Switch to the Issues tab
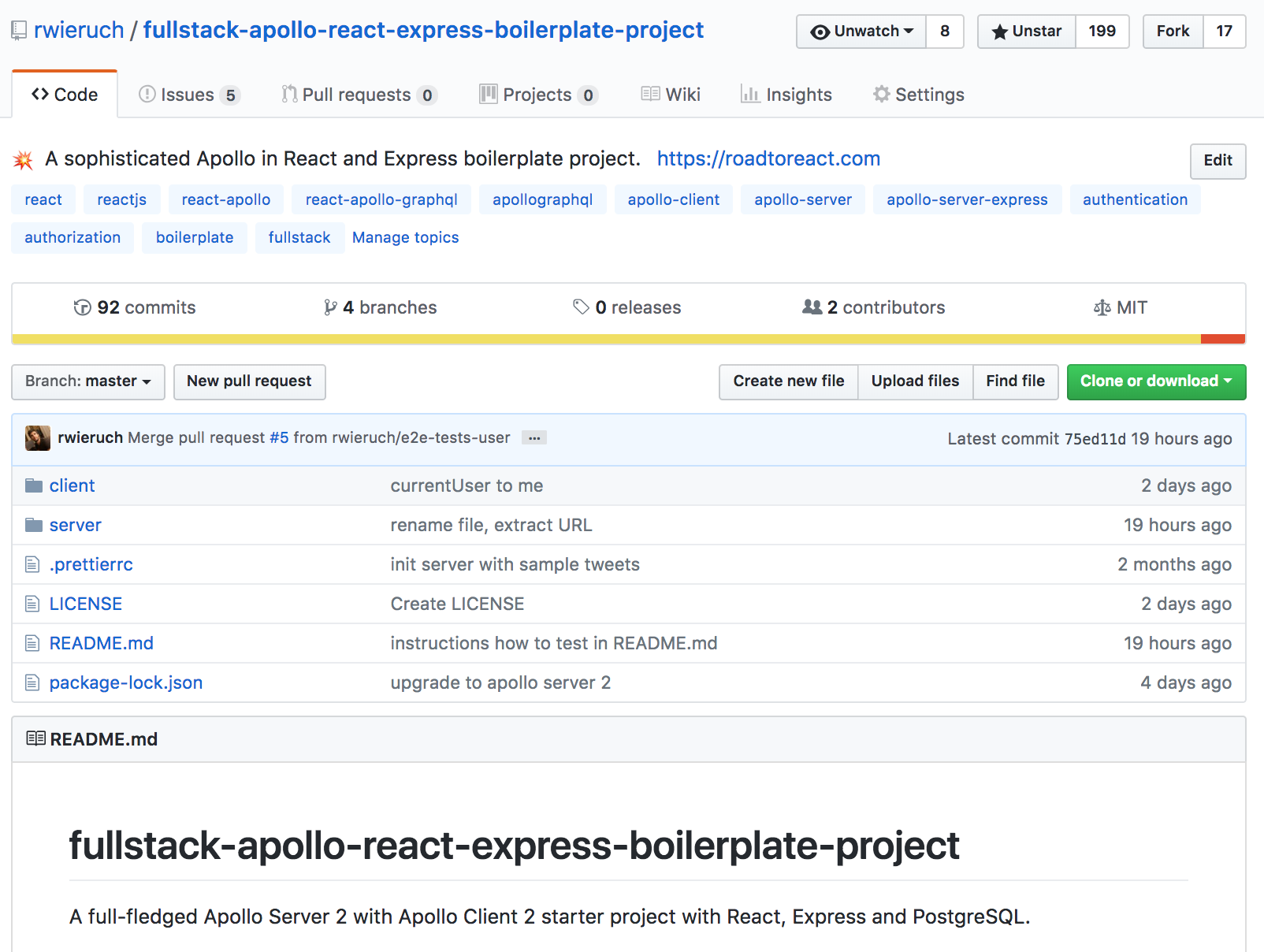Image resolution: width=1264 pixels, height=952 pixels. pos(189,95)
